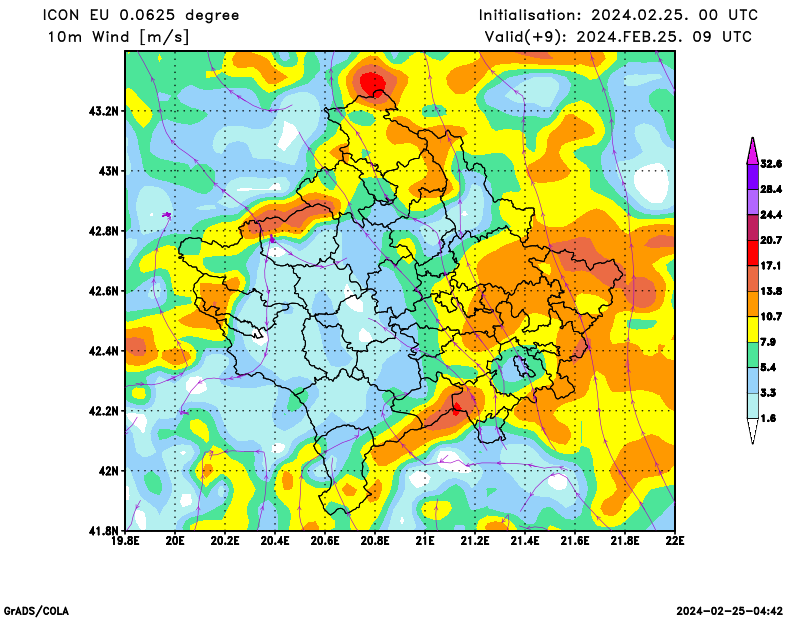Click the 43N latitude label
The height and width of the screenshot is (618, 800).
pyautogui.click(x=109, y=171)
